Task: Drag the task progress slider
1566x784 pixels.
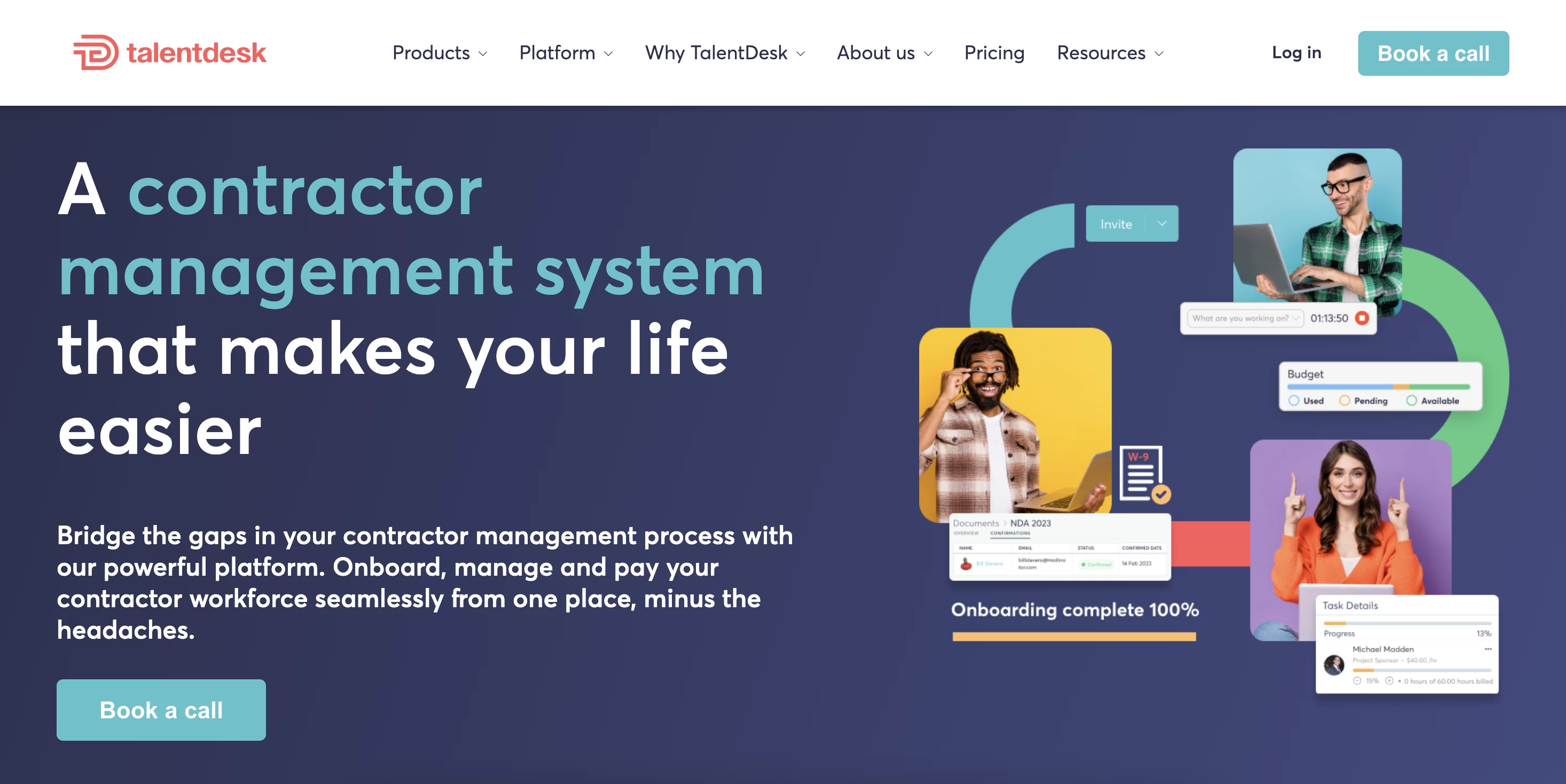Action: [x=1345, y=622]
